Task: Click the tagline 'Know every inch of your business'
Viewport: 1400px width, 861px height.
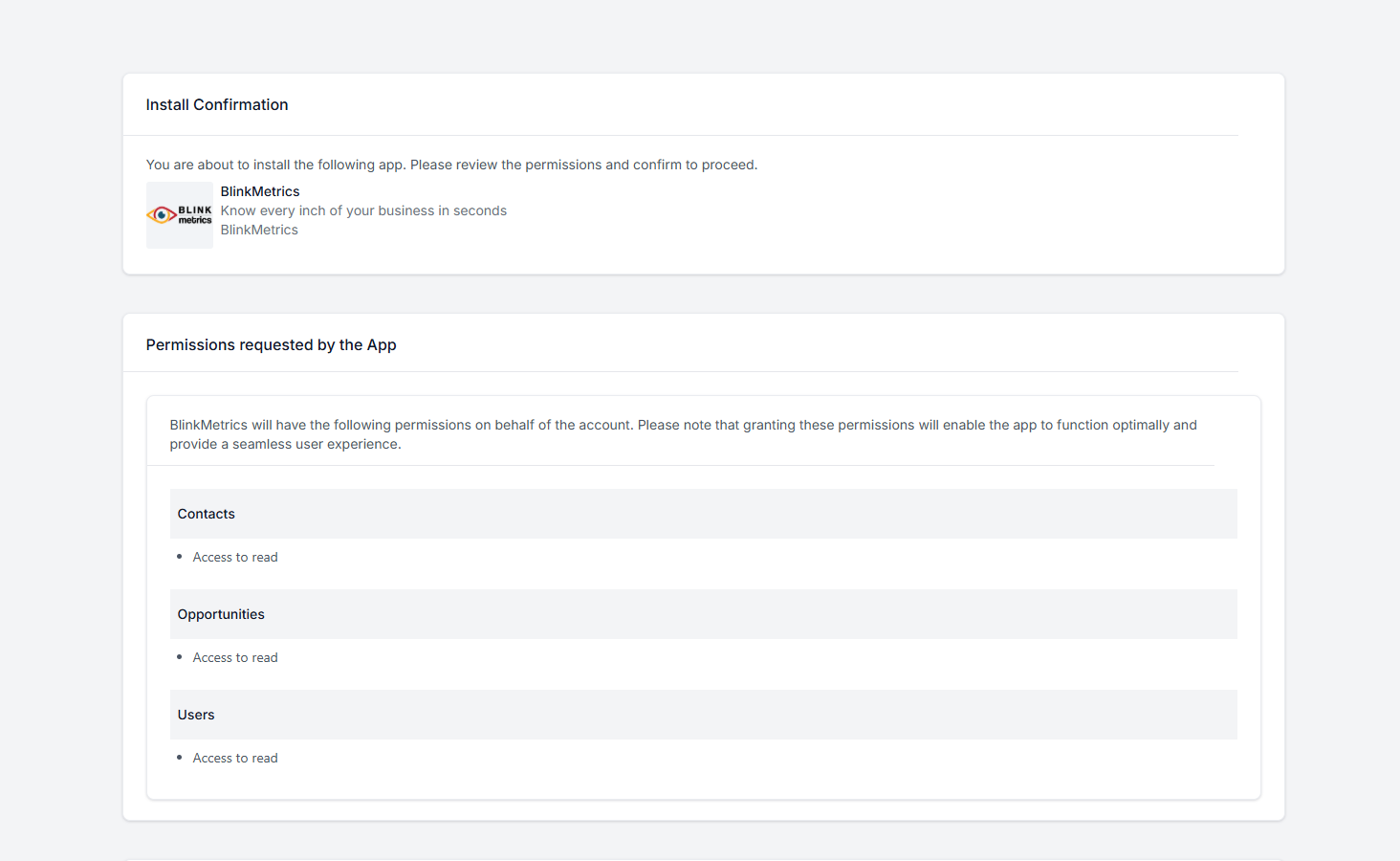Action: pos(363,210)
